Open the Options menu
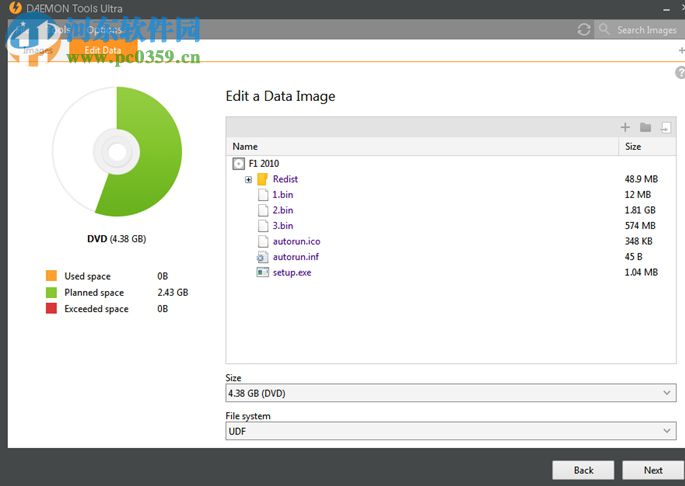 [104, 30]
